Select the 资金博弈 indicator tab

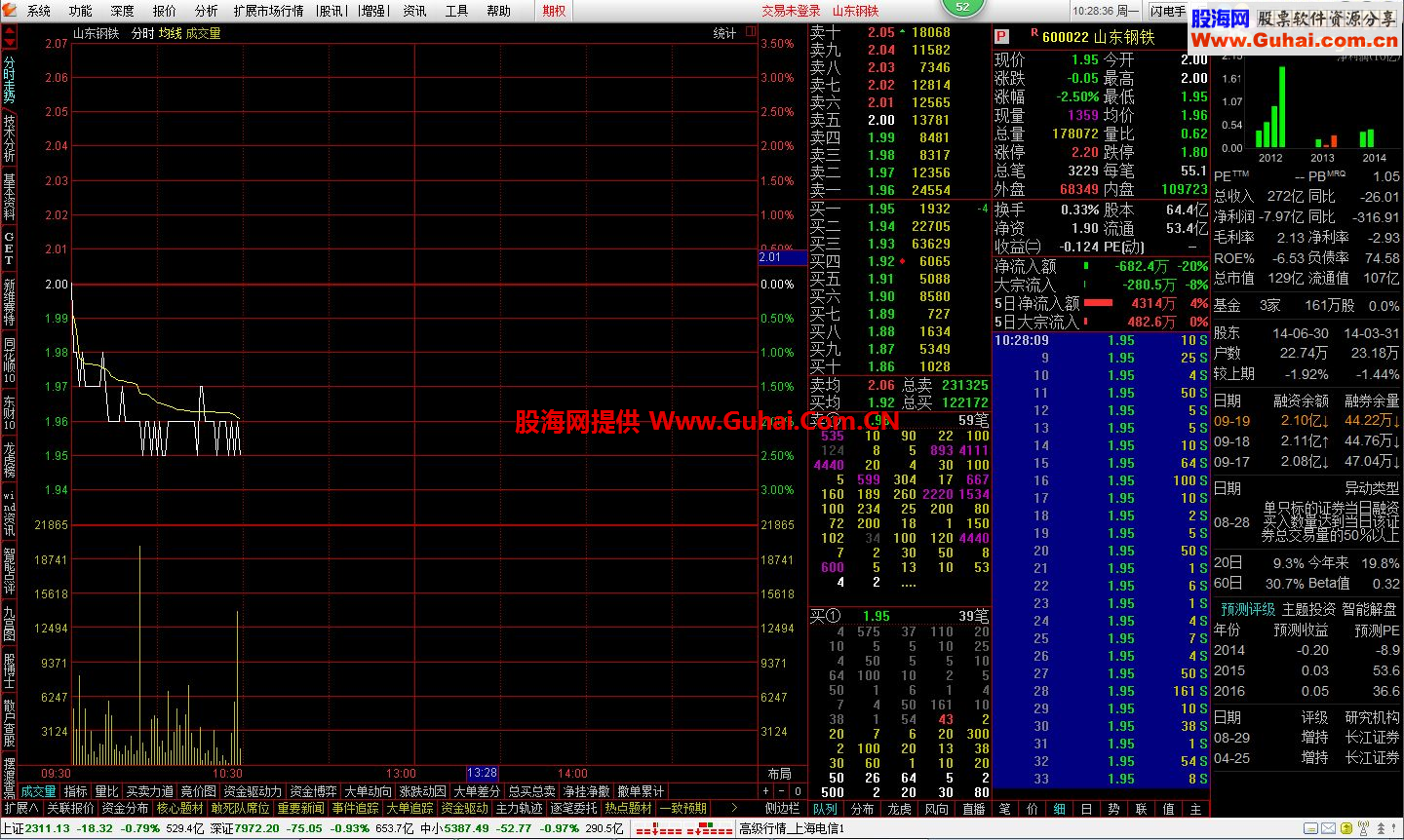point(313,792)
